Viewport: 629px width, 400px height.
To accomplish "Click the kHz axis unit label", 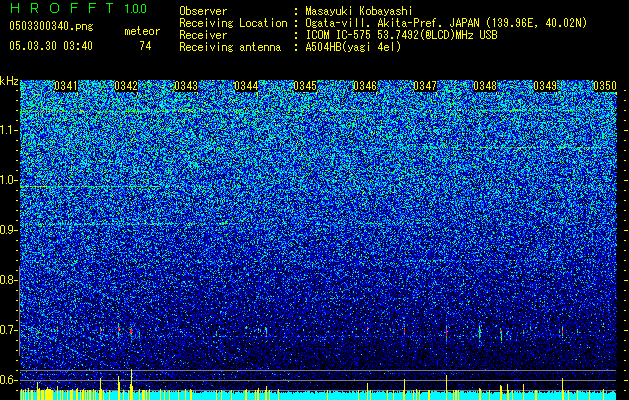I will coord(9,81).
